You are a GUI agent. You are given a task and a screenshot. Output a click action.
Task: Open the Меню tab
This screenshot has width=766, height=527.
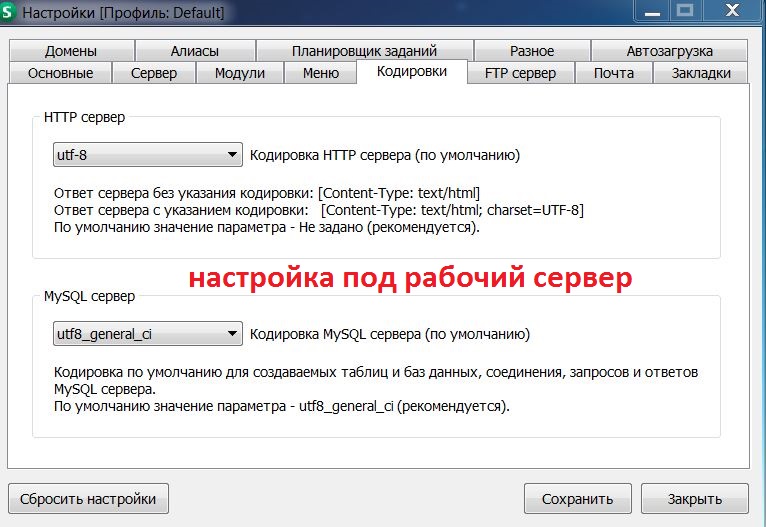[320, 73]
